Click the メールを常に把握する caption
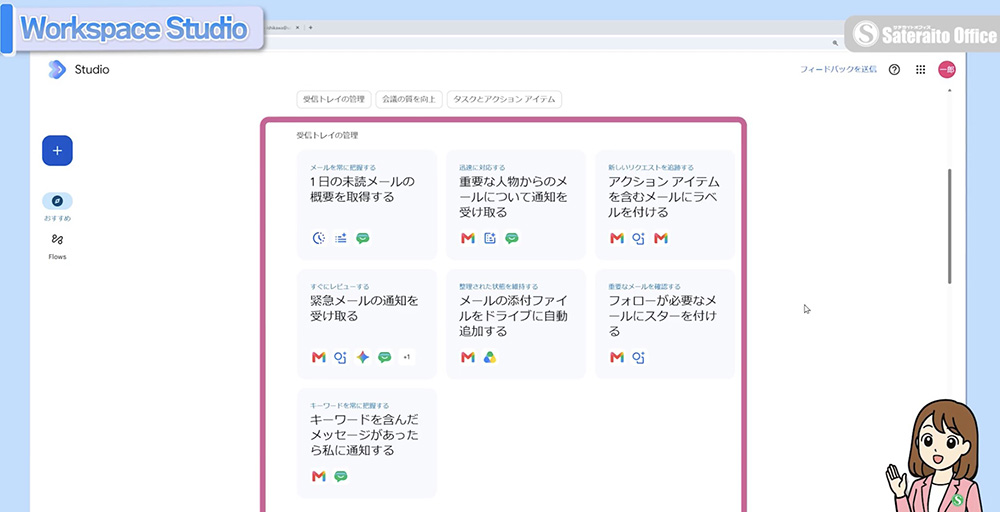 (x=343, y=168)
